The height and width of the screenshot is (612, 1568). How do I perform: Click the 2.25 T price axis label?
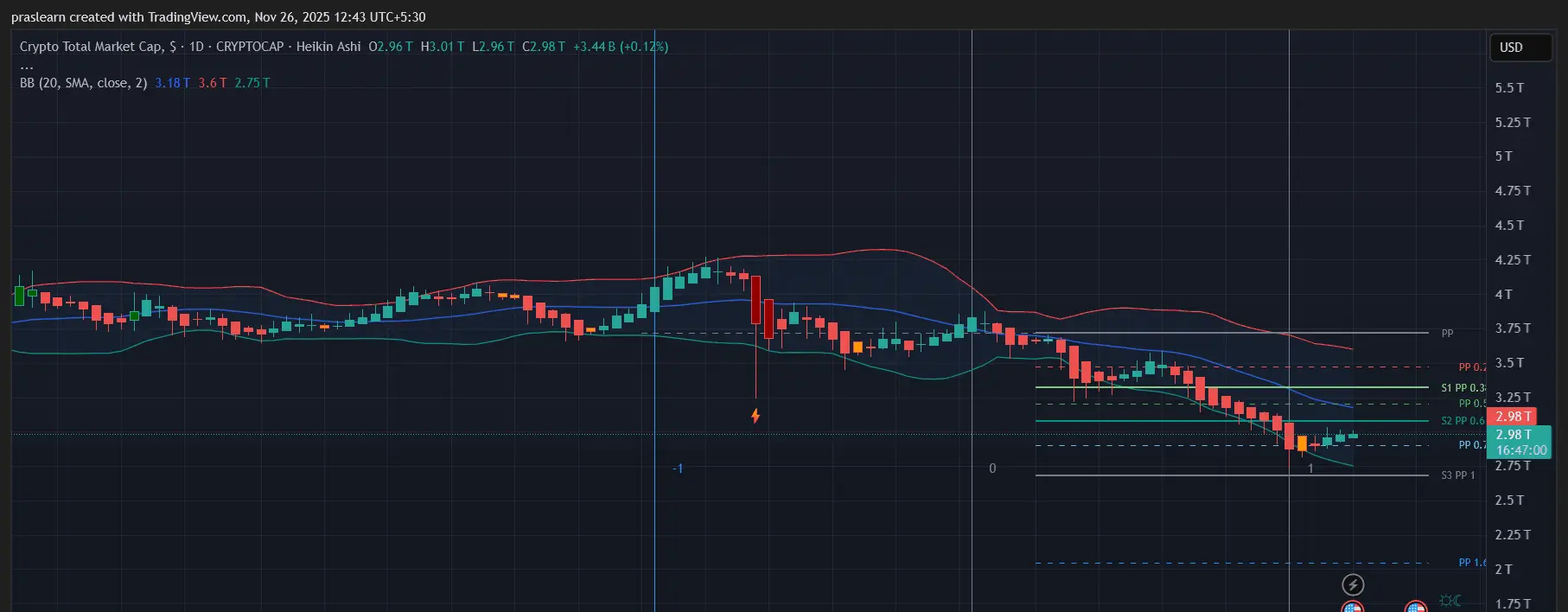1513,535
